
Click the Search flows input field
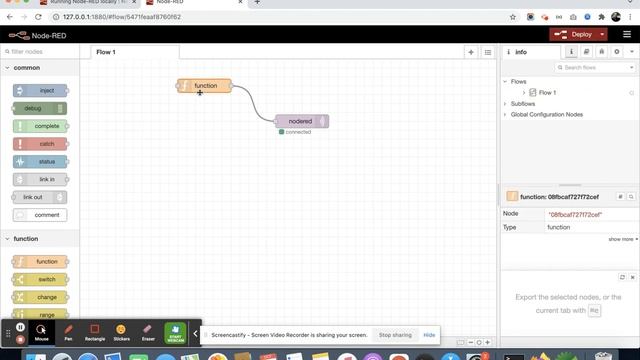[x=591, y=67]
